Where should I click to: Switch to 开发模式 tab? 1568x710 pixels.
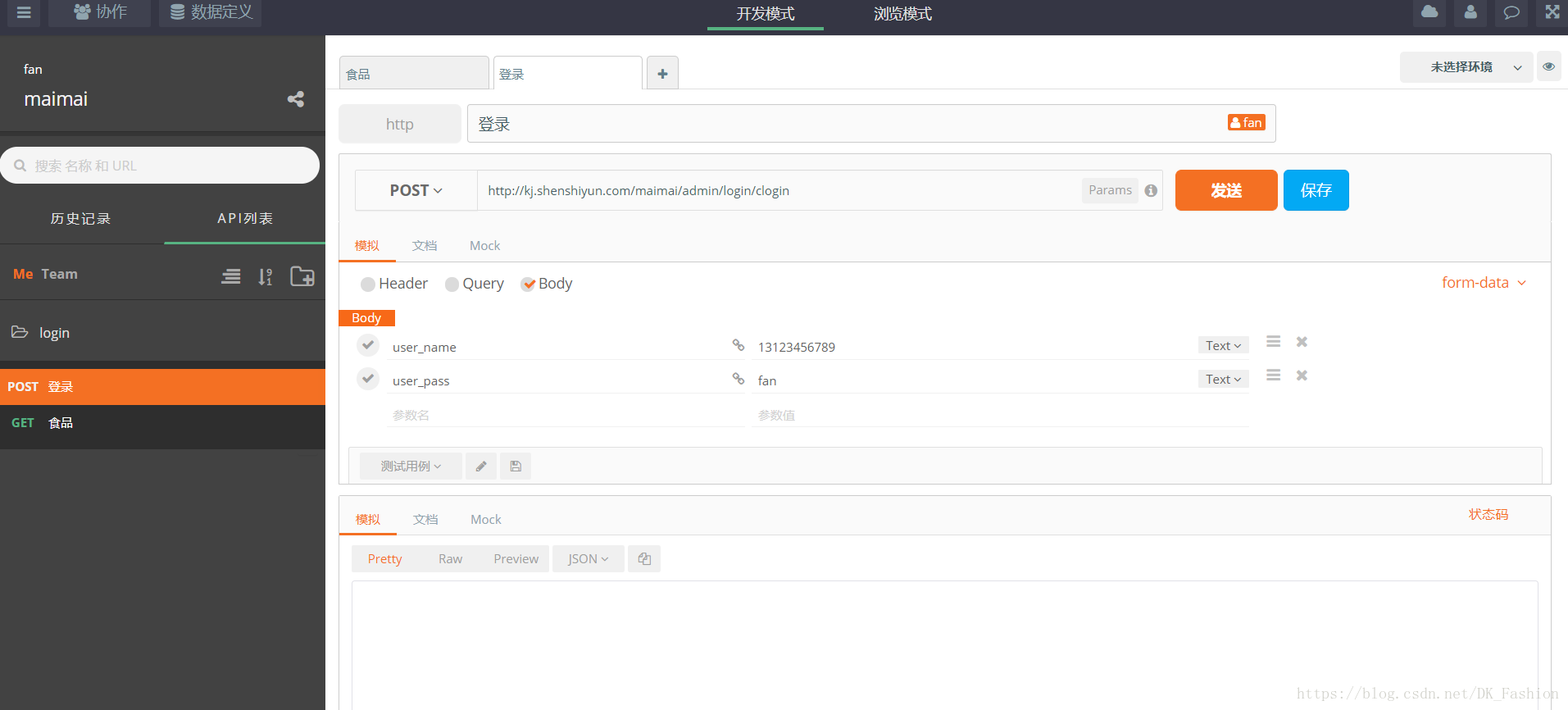pos(766,14)
